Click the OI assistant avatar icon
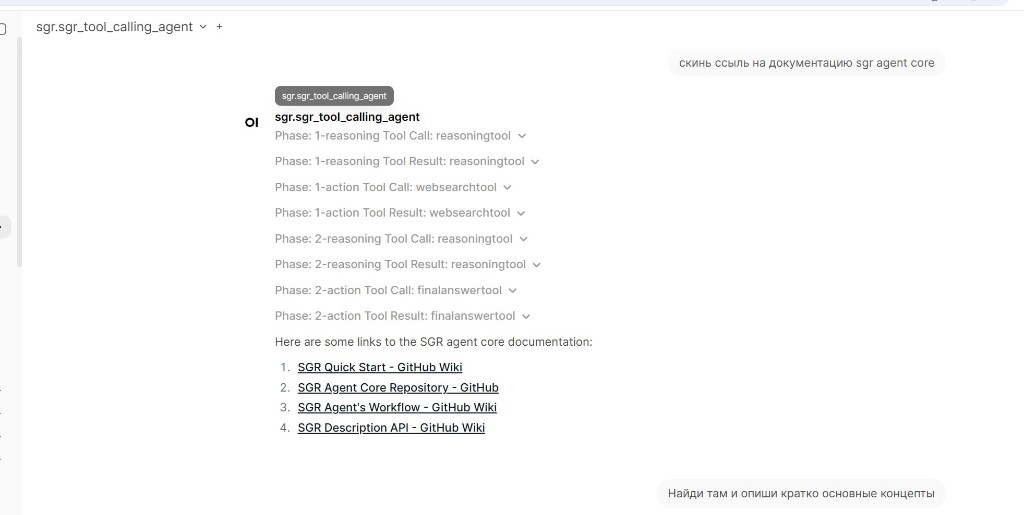This screenshot has width=1024, height=515. (x=251, y=122)
